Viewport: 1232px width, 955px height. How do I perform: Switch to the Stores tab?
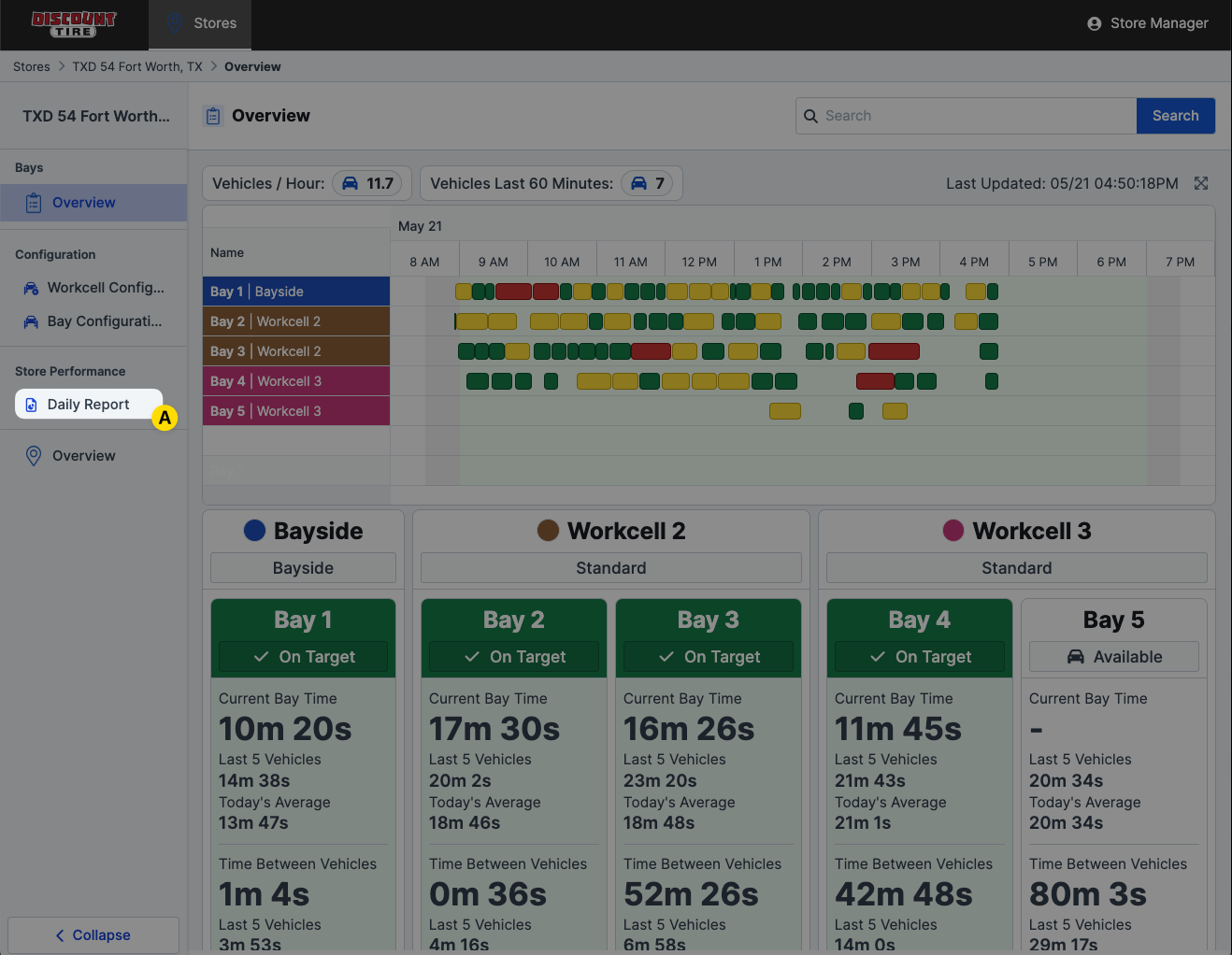[200, 23]
